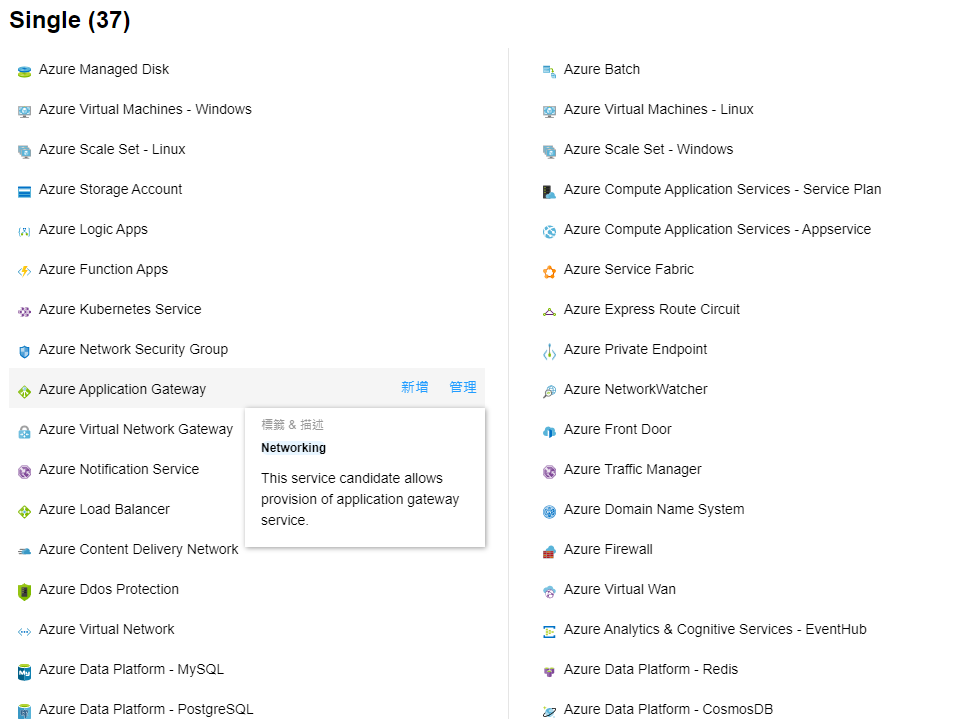
Task: Open the Azure Firewall label
Action: click(608, 549)
